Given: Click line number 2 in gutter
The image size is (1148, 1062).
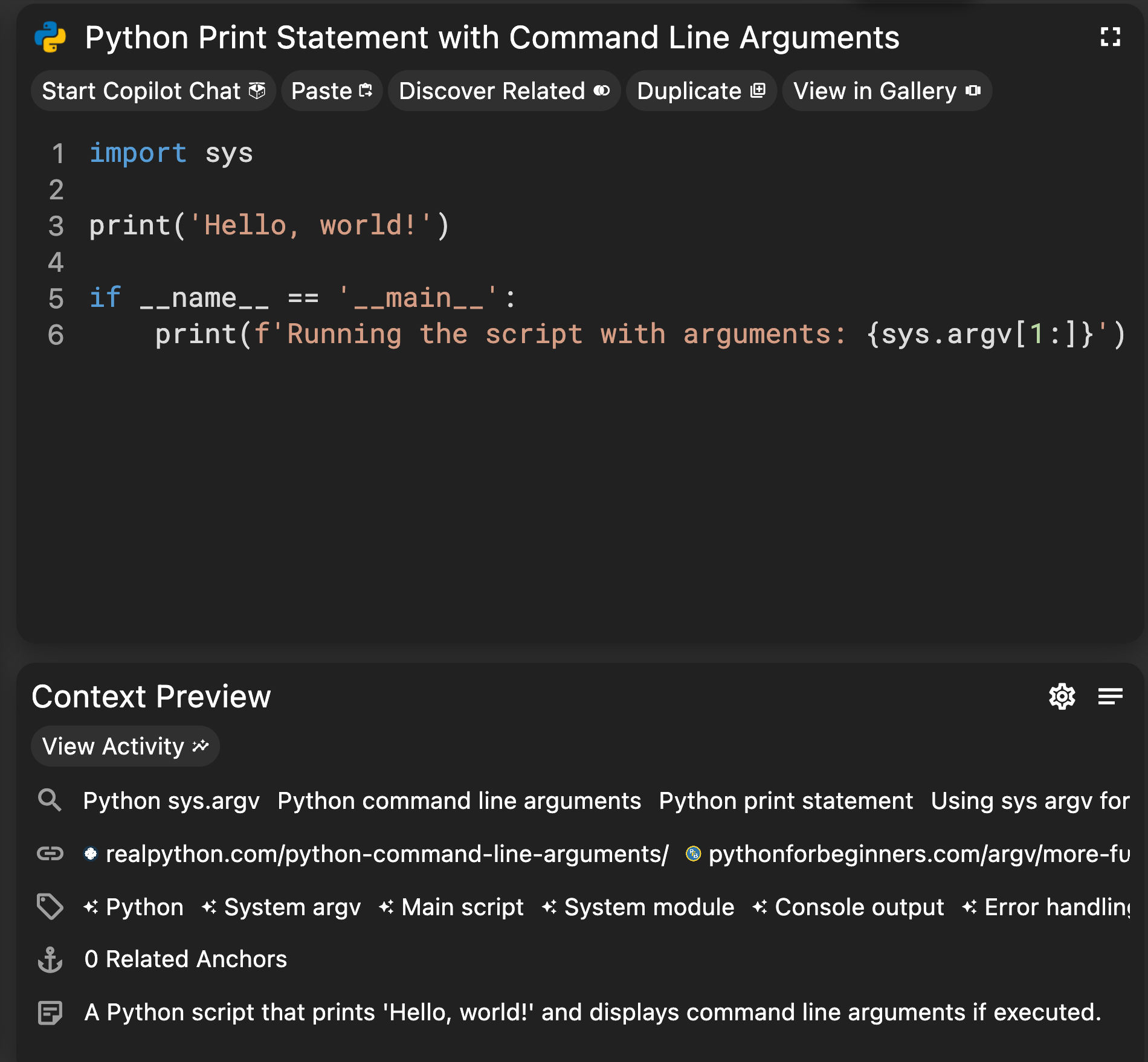Looking at the screenshot, I should 56,190.
